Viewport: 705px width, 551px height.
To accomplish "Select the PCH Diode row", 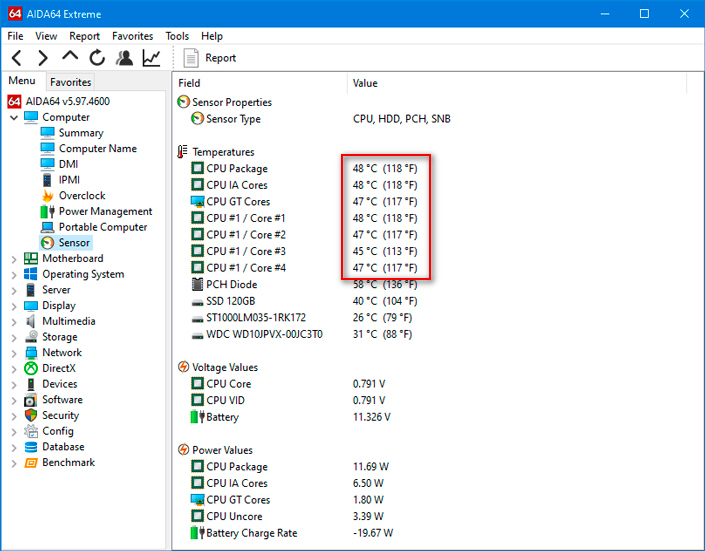I will pyautogui.click(x=304, y=285).
